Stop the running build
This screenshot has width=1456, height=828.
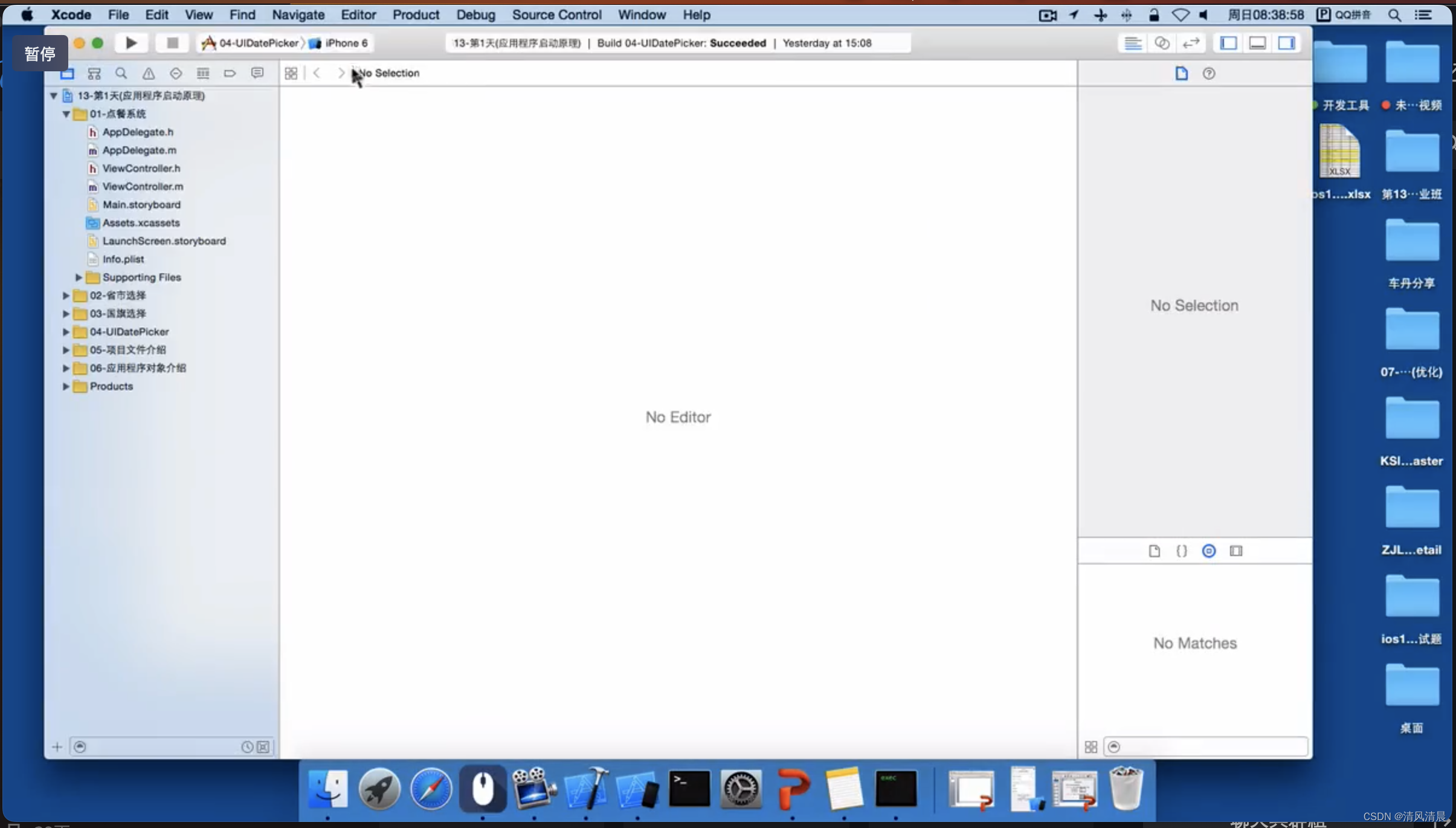coord(172,43)
